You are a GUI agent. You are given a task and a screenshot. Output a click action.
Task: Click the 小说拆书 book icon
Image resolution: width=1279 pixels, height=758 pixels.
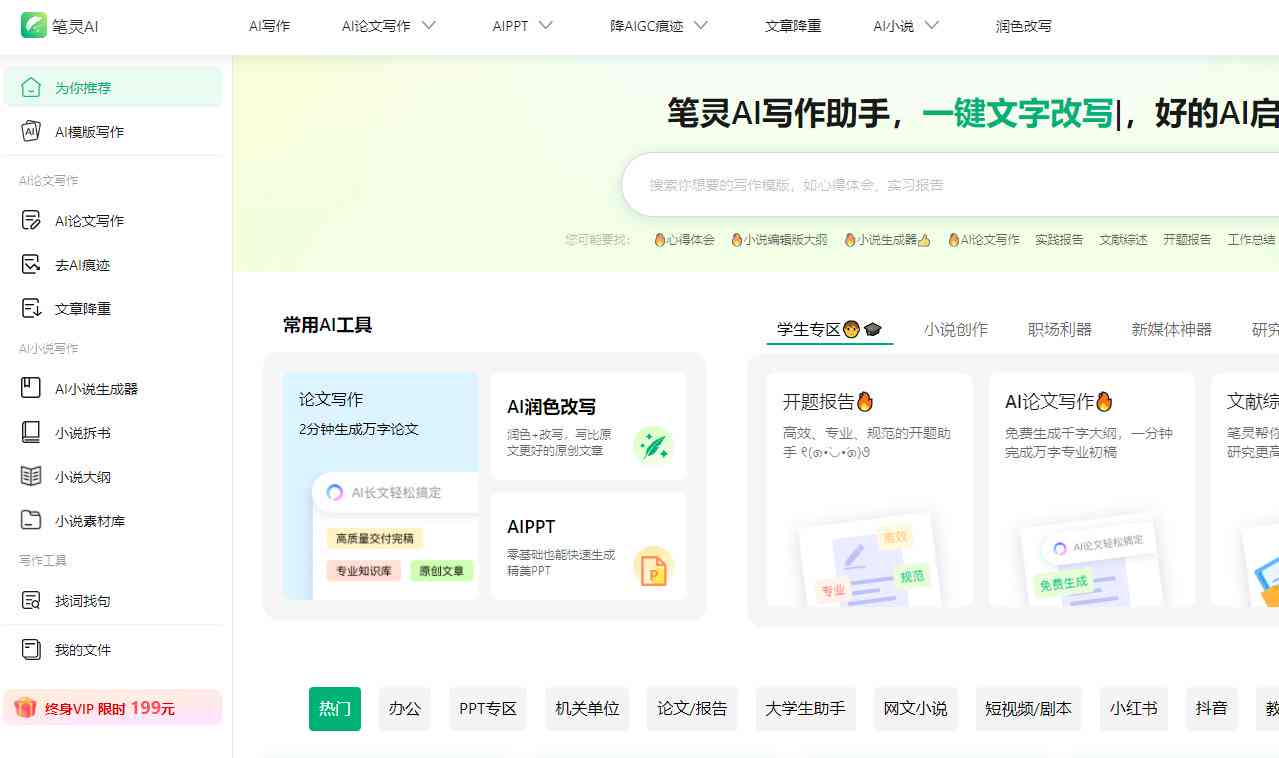point(31,432)
